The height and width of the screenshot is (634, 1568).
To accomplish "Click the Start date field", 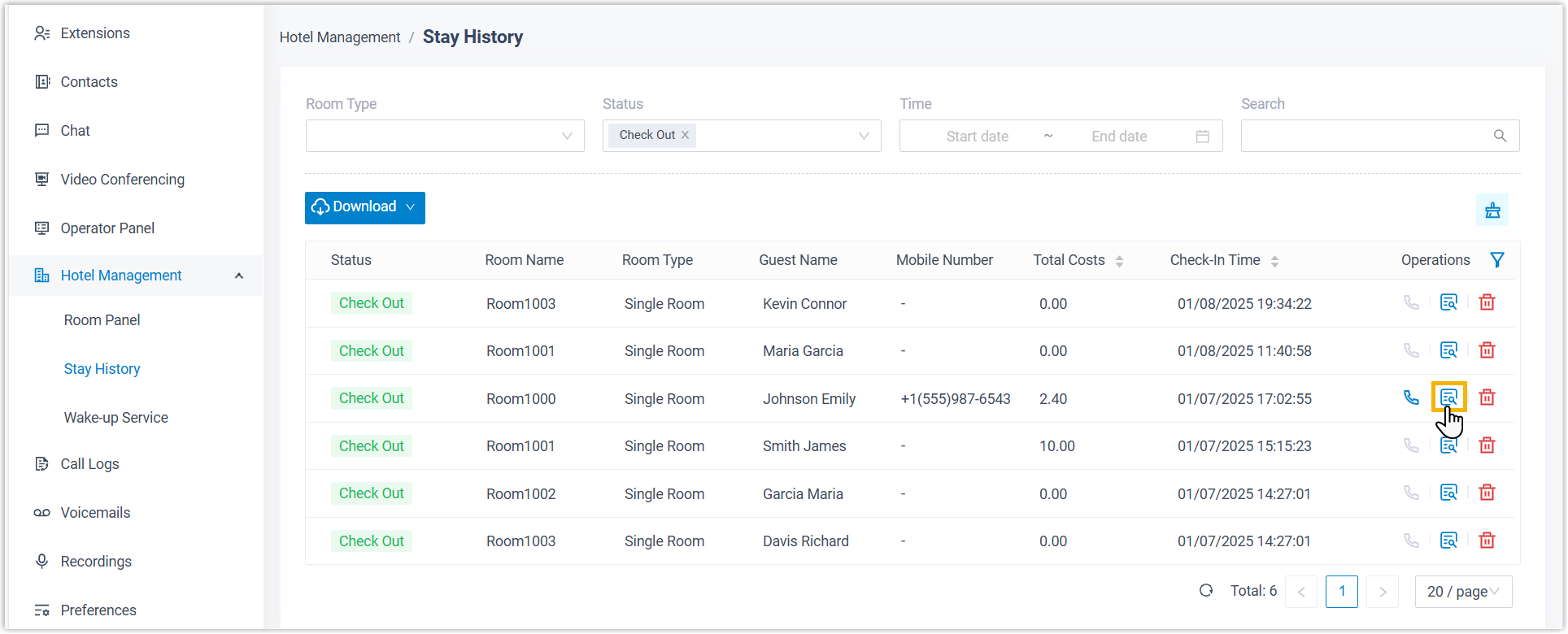I will pos(977,137).
